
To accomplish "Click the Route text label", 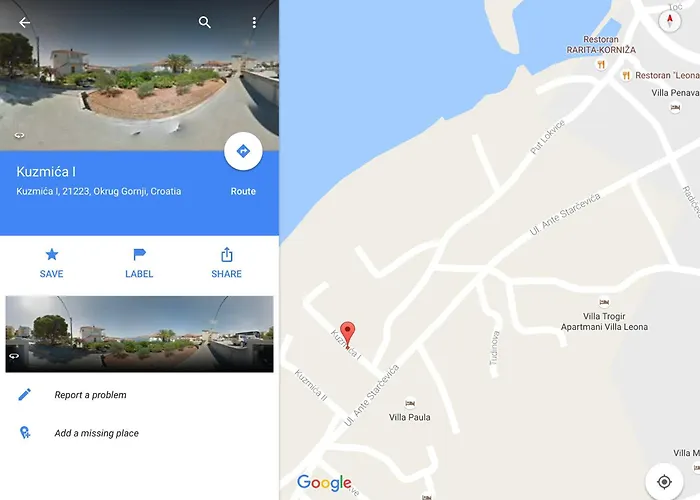I will [x=243, y=192].
